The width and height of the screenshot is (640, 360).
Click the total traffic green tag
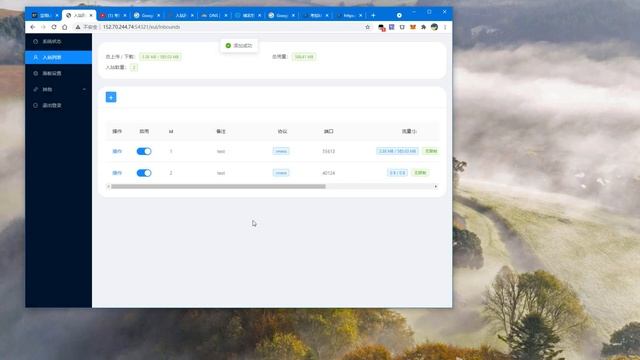[304, 57]
